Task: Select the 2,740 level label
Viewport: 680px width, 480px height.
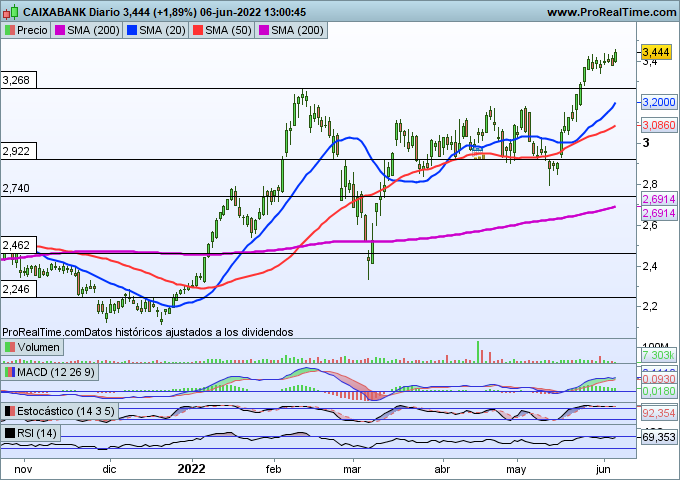Action: (16, 188)
